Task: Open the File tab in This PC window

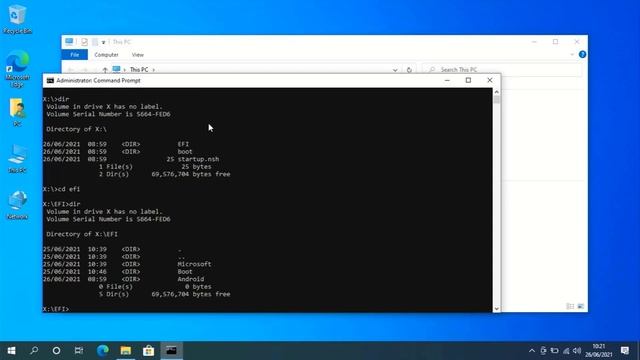Action: pos(74,55)
